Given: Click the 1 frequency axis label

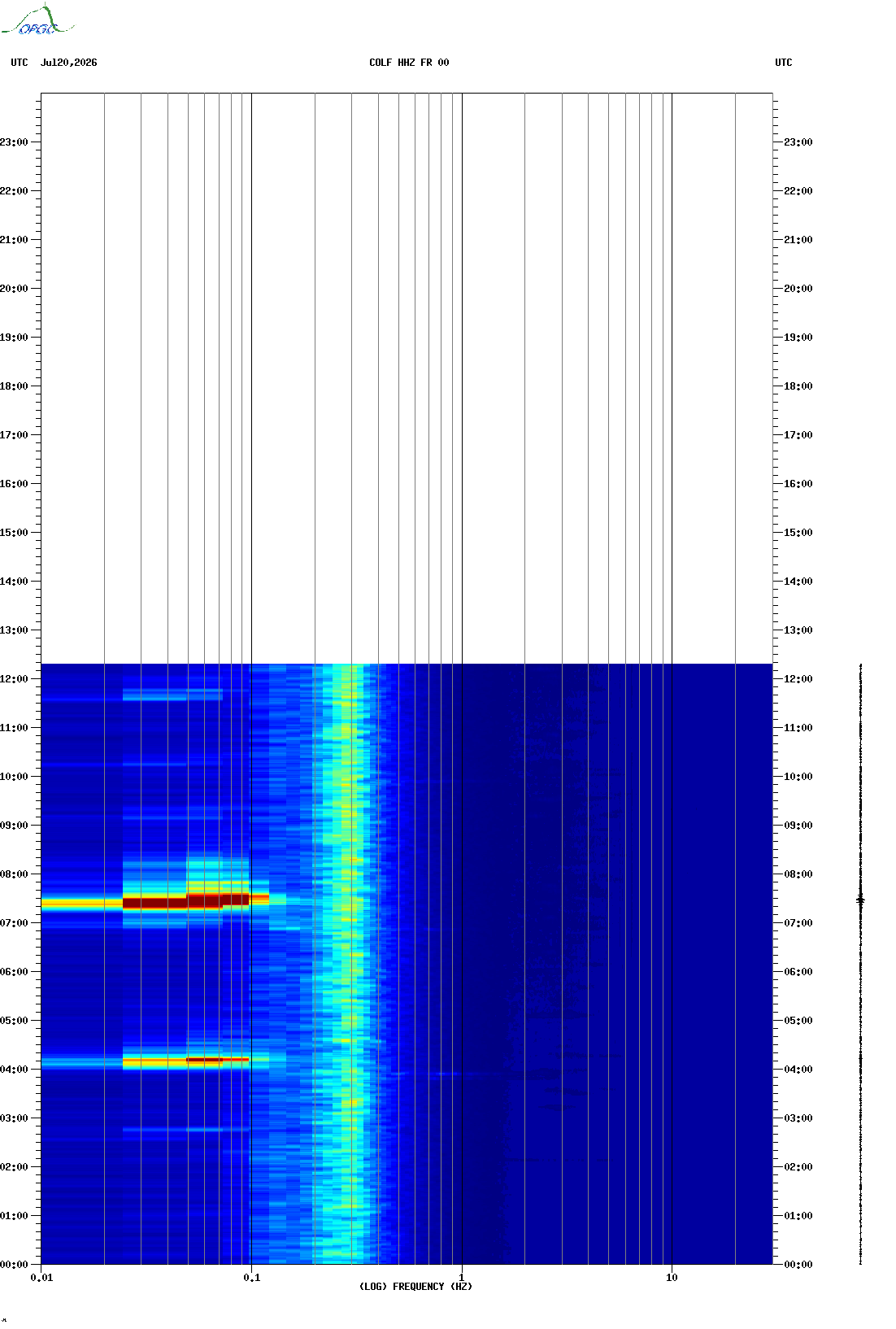Looking at the screenshot, I should click(462, 1278).
